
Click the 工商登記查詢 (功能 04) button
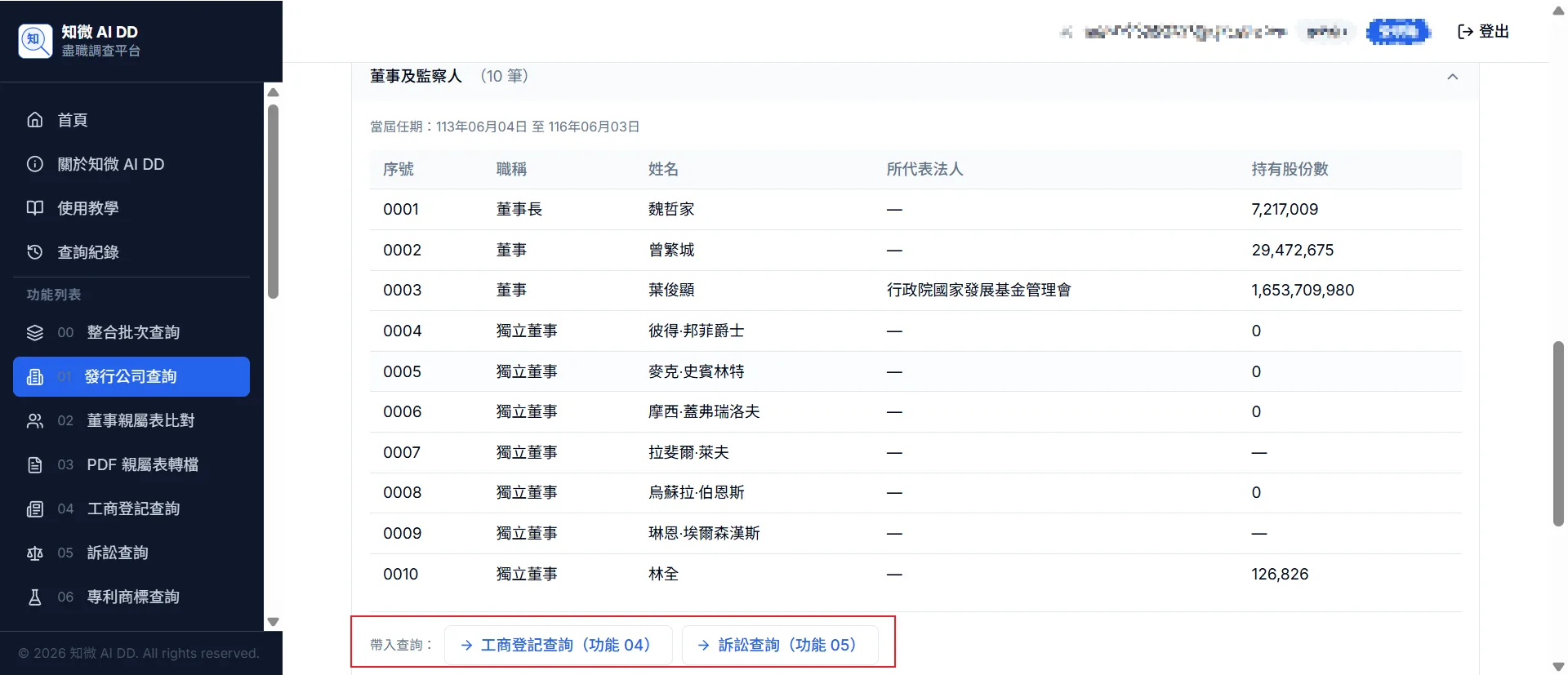pos(558,645)
